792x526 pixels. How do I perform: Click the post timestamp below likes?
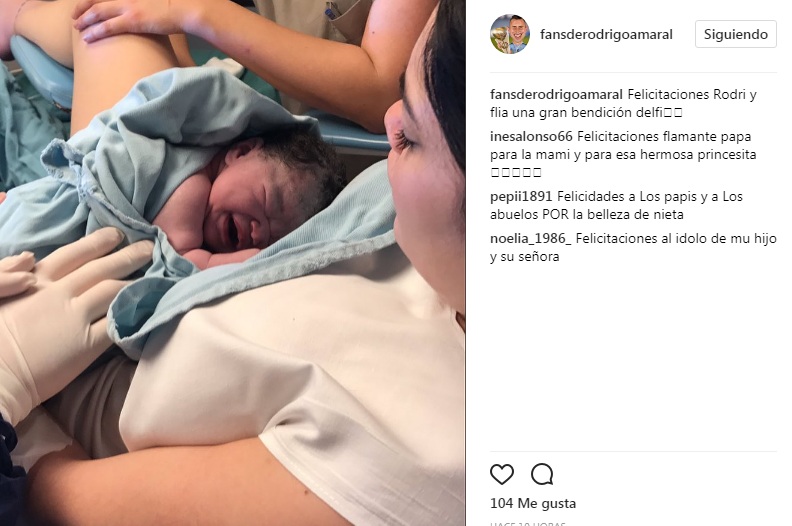pos(527,523)
